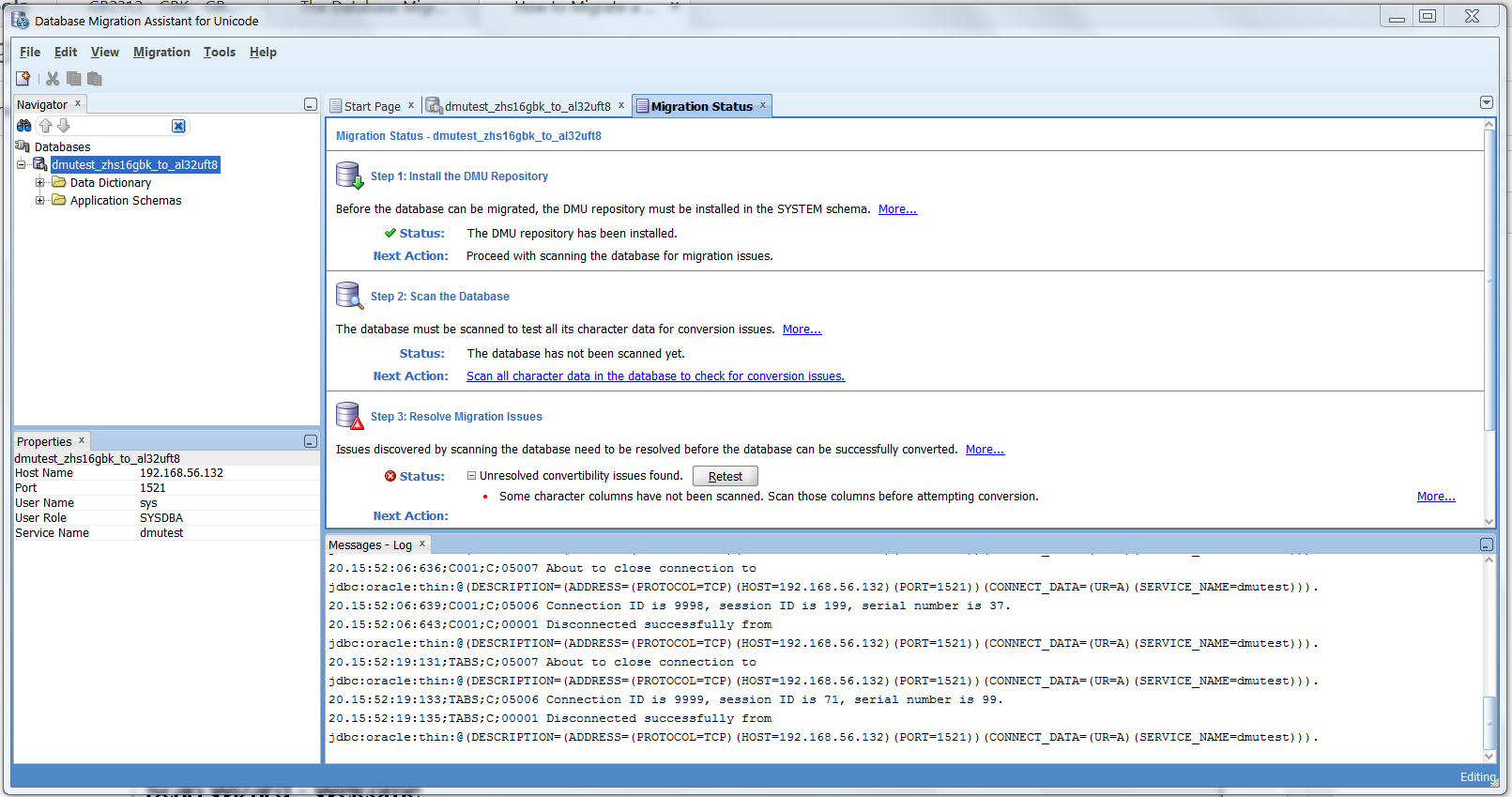Click the Messages log scrollbar thumb
This screenshot has width=1512, height=797.
pos(1489,723)
